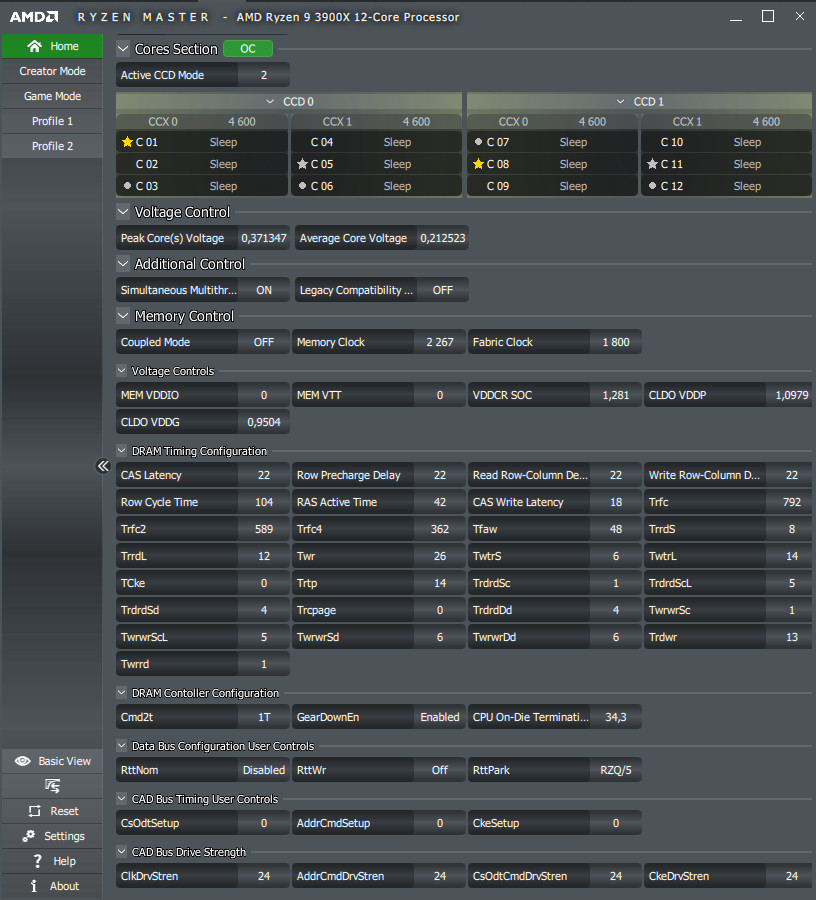Go to Home tab
This screenshot has height=900, width=816.
click(52, 46)
